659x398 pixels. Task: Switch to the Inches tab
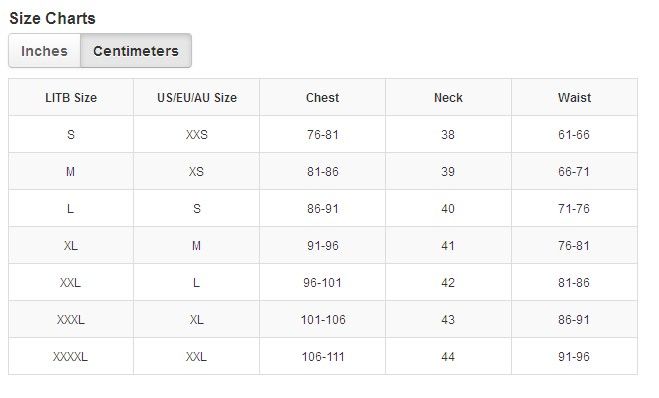45,51
